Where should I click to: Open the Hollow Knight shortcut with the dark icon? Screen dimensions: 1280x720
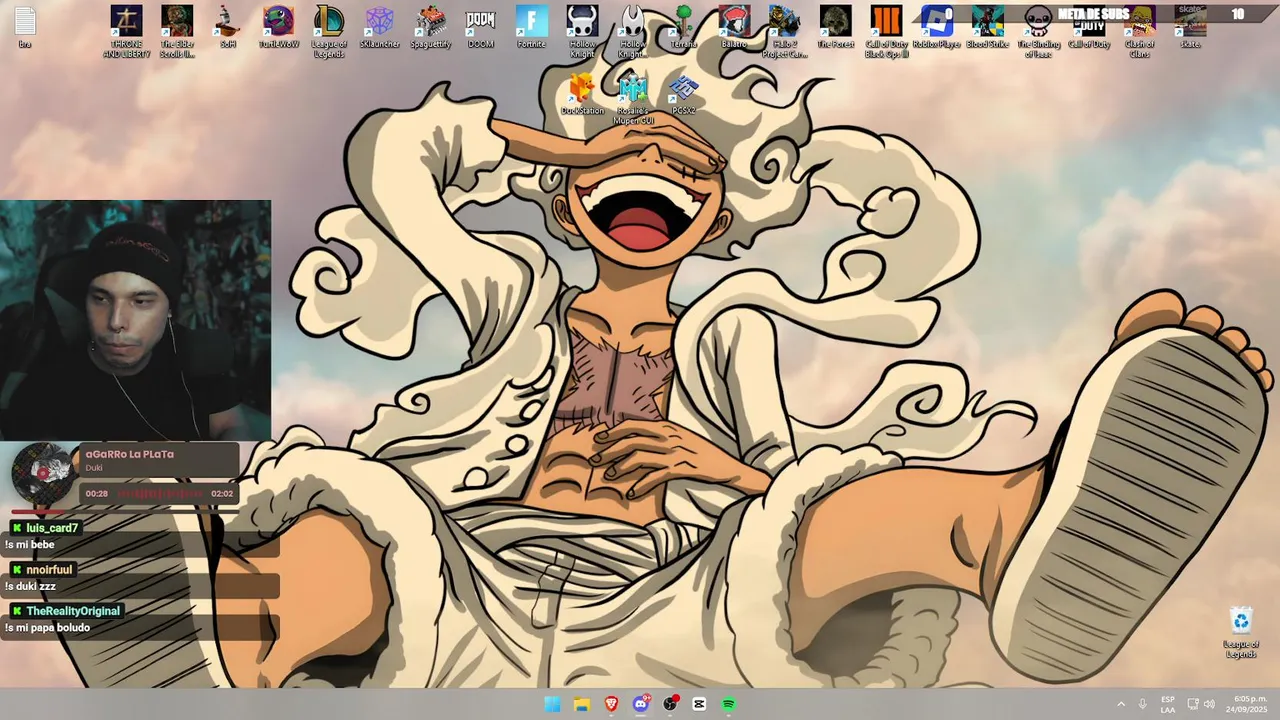tap(582, 30)
